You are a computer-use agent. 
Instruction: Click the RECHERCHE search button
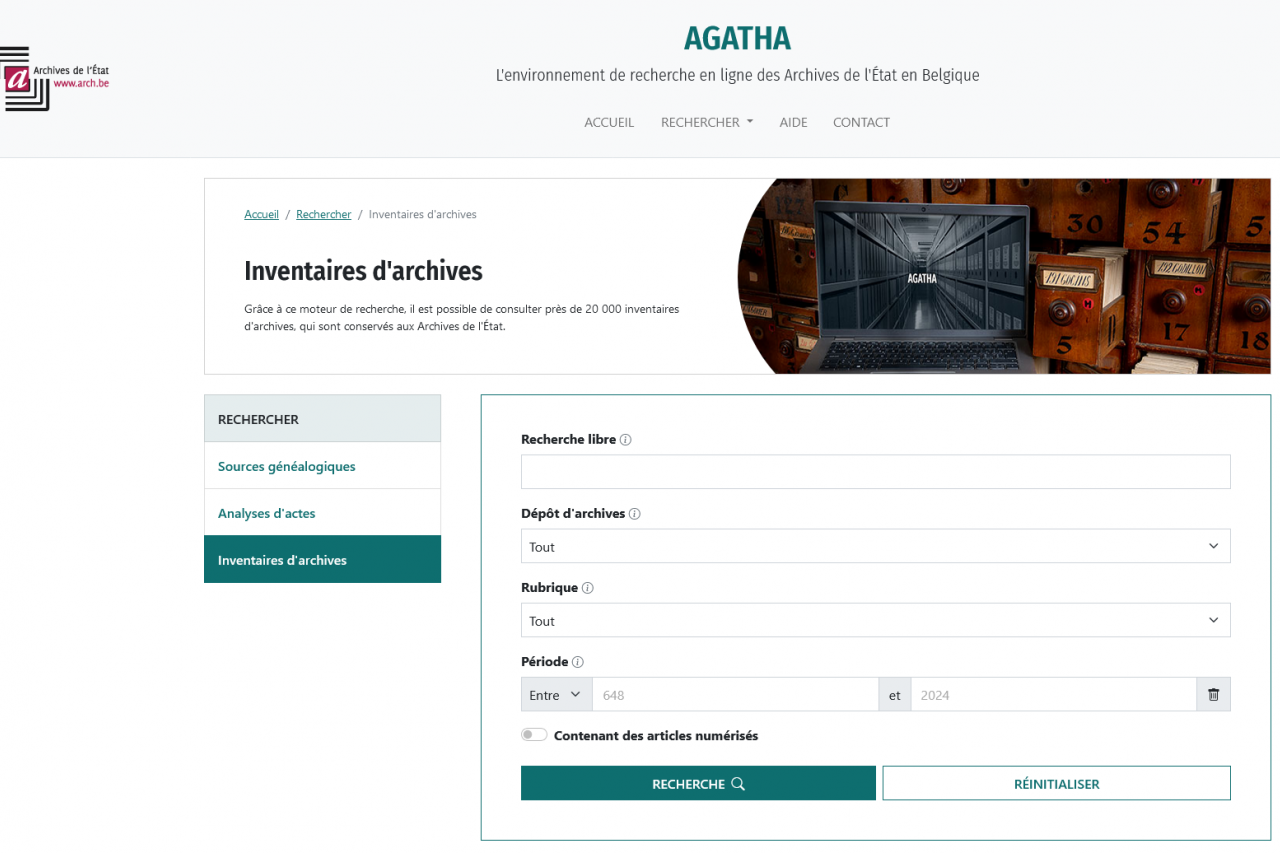(x=698, y=784)
